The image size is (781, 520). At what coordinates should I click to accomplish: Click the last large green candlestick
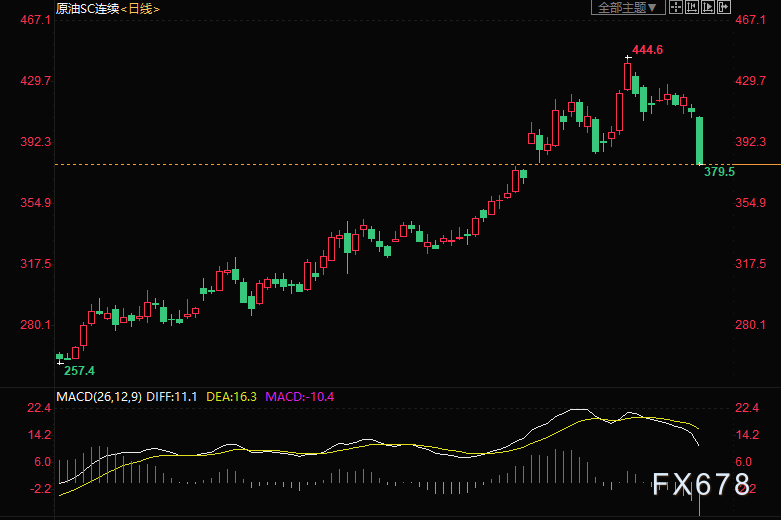coord(699,140)
